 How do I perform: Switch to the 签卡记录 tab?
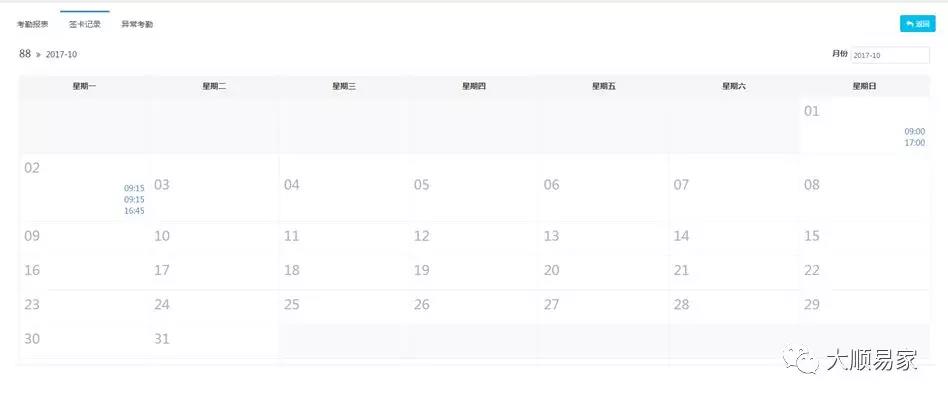click(x=85, y=24)
